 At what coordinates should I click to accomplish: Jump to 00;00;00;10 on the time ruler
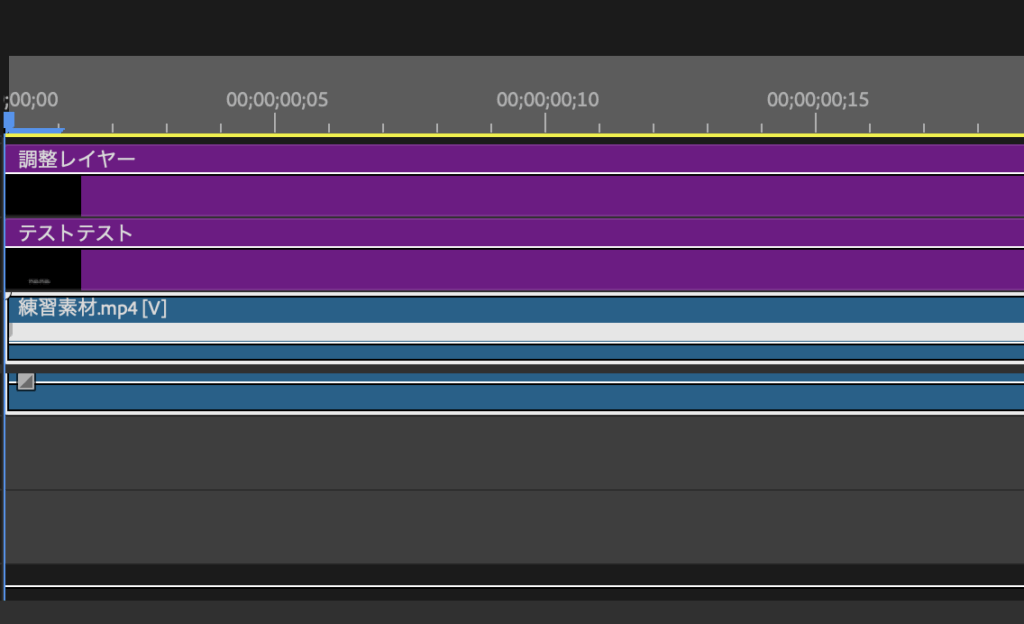click(x=546, y=101)
